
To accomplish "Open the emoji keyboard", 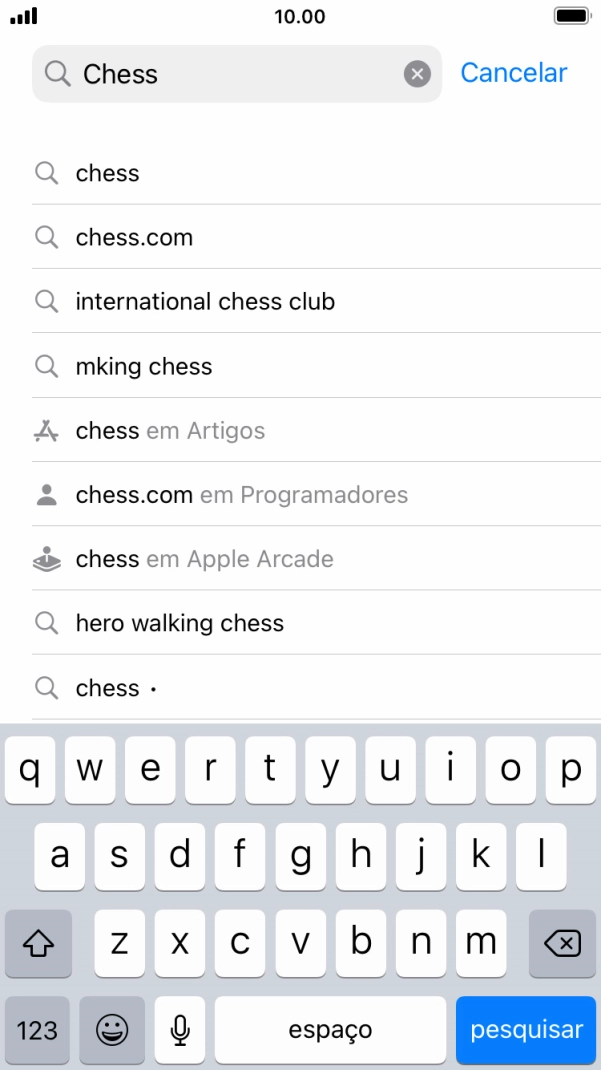I will coord(112,1030).
